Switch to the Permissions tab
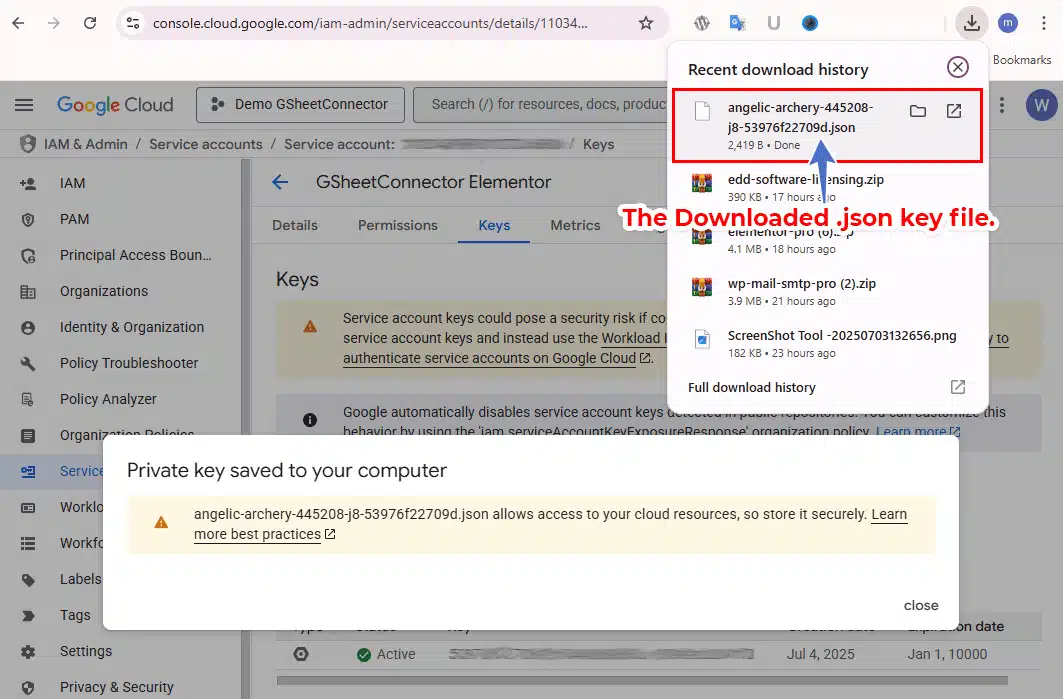The width and height of the screenshot is (1063, 699). tap(398, 225)
